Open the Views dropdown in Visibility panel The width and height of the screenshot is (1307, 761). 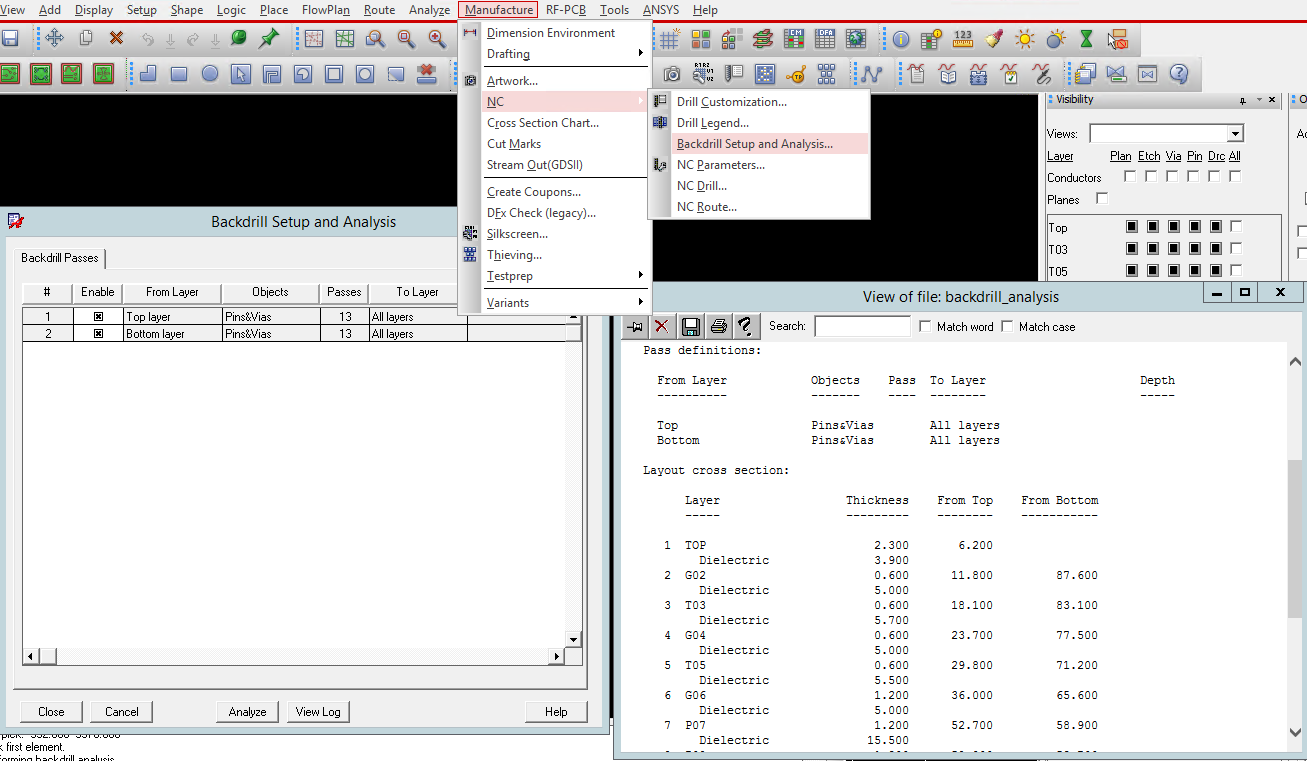(1235, 134)
